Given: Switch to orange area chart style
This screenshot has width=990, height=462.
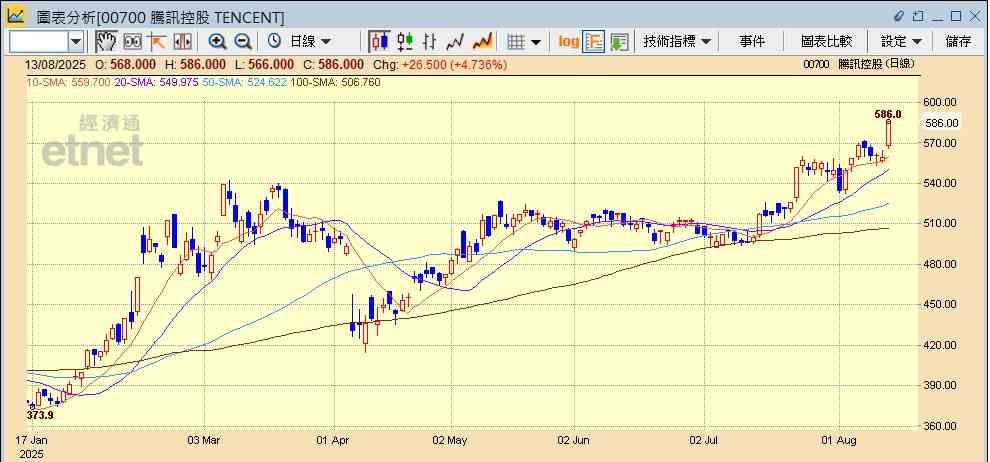Looking at the screenshot, I should [x=482, y=42].
